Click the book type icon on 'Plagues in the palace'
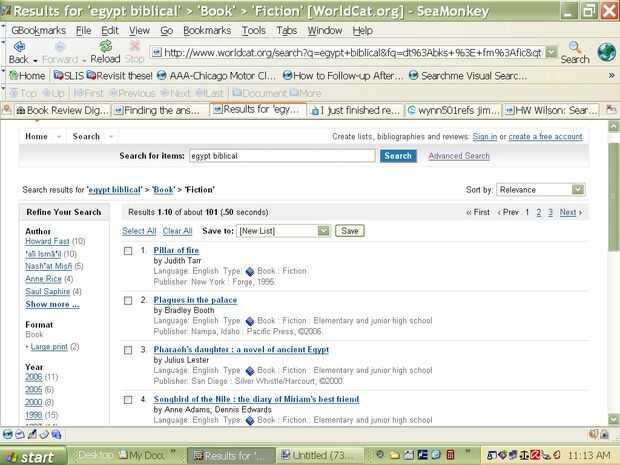Viewport: 620px width, 465px height. click(x=250, y=321)
